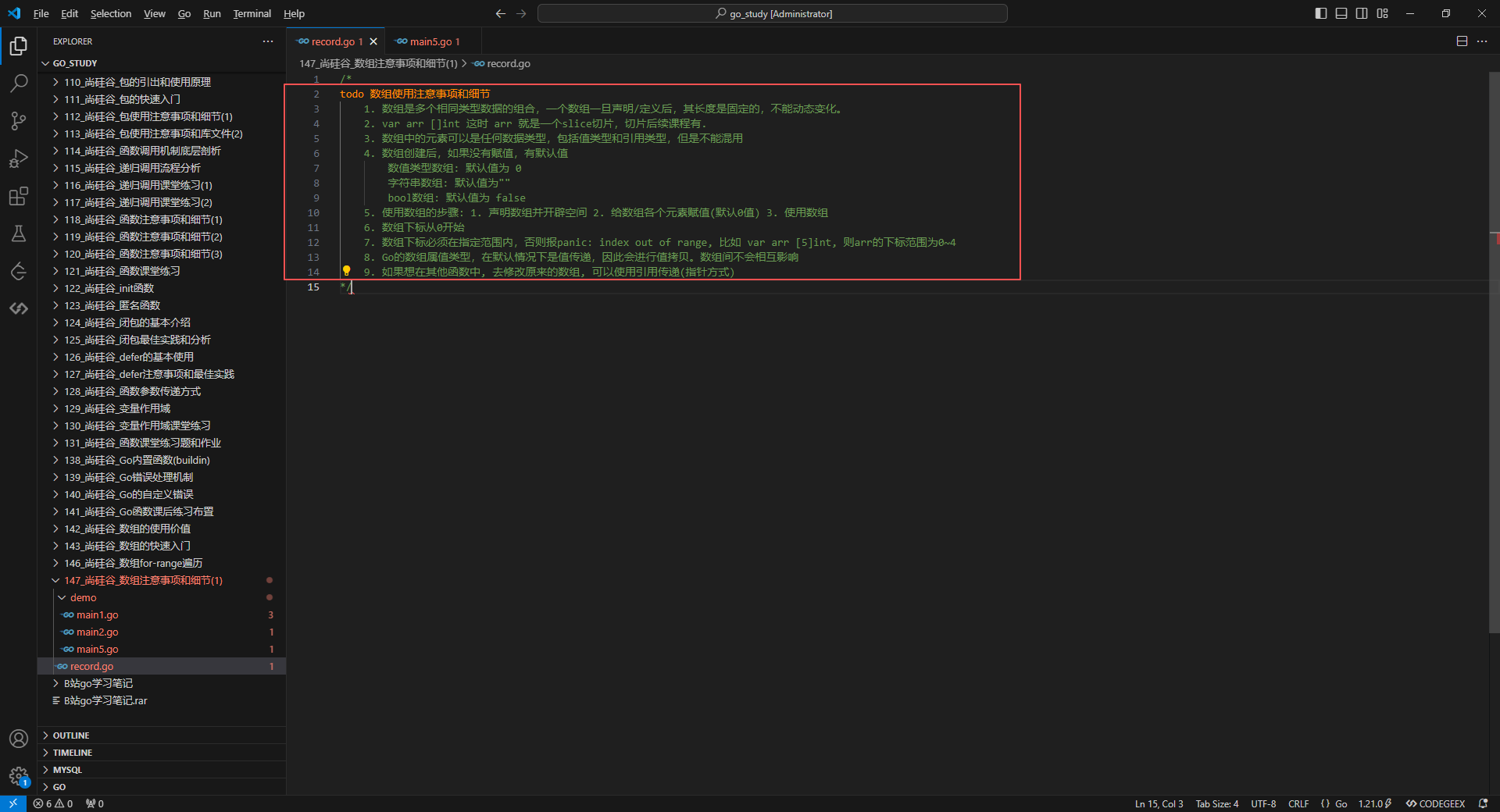The height and width of the screenshot is (812, 1500).
Task: Open the Customize Layout button
Action: (x=1383, y=13)
